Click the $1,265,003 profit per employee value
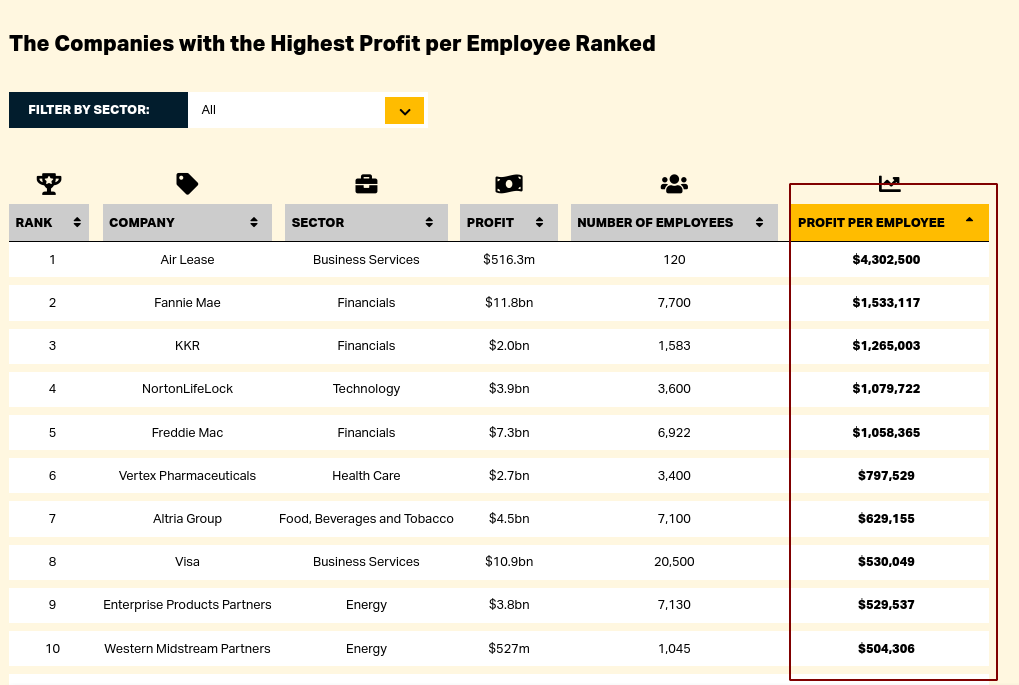Image resolution: width=1019 pixels, height=685 pixels. (x=886, y=345)
